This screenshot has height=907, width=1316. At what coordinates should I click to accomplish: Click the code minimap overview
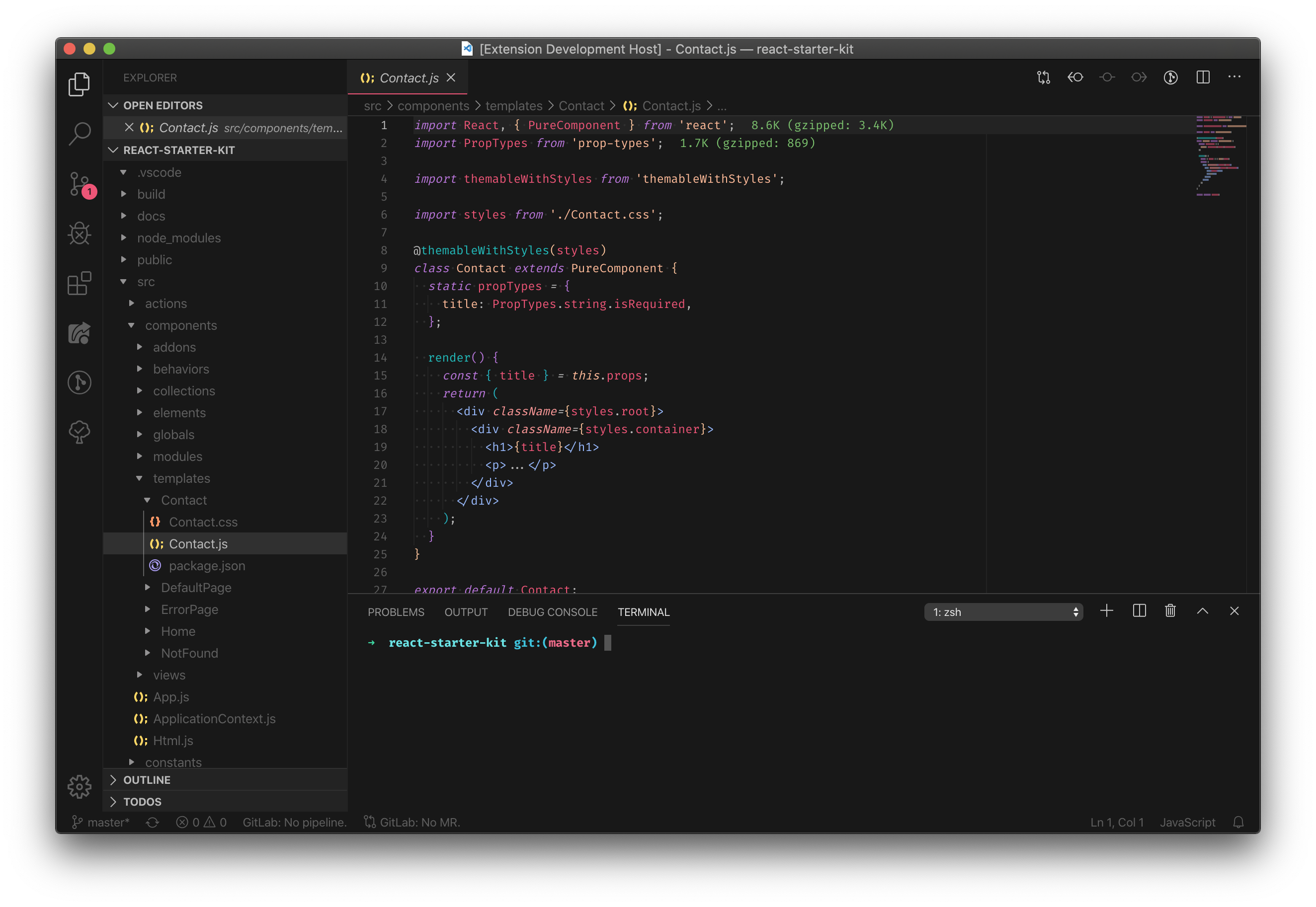tap(1221, 156)
